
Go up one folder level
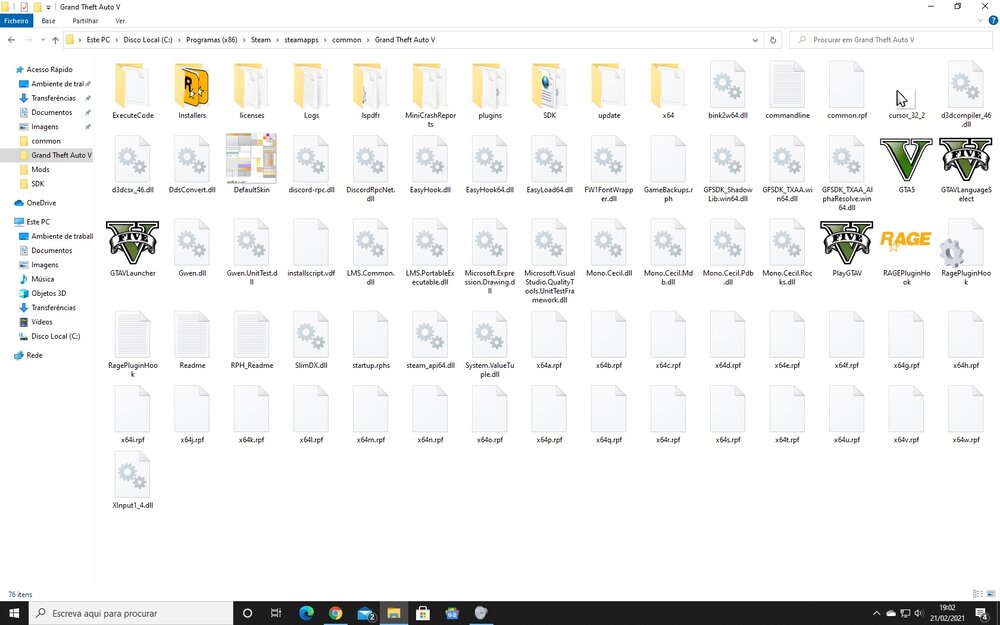pos(55,40)
